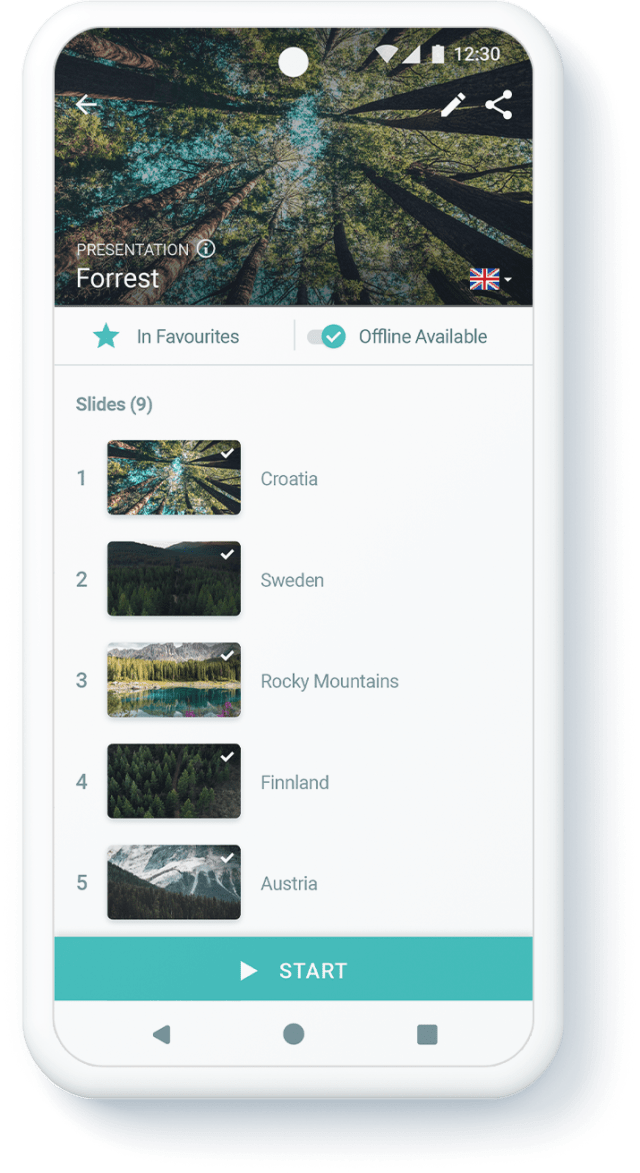
Task: Open presentation info circle icon
Action: [x=206, y=249]
